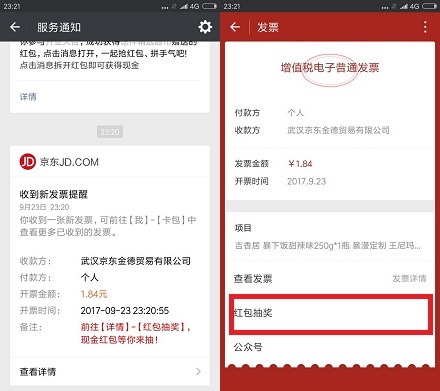Viewport: 440px width, 391px height.
Task: Tap 增值税电子普通发票 title
Action: click(x=330, y=68)
